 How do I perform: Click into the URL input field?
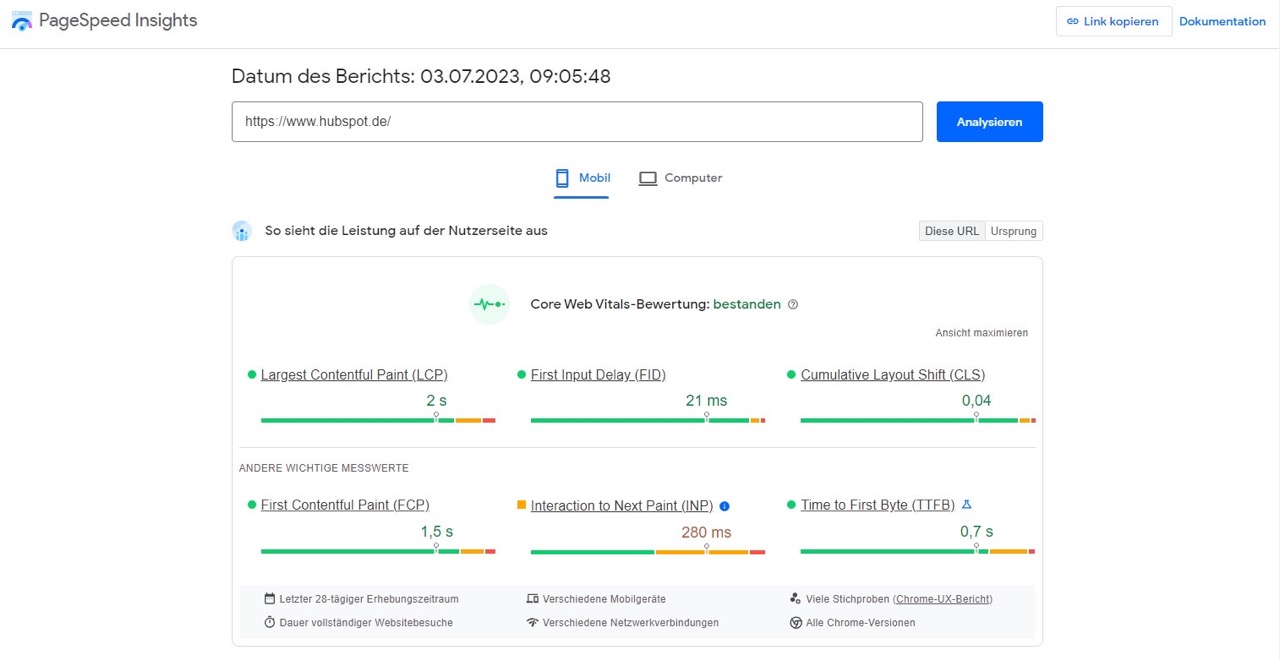[x=577, y=122]
